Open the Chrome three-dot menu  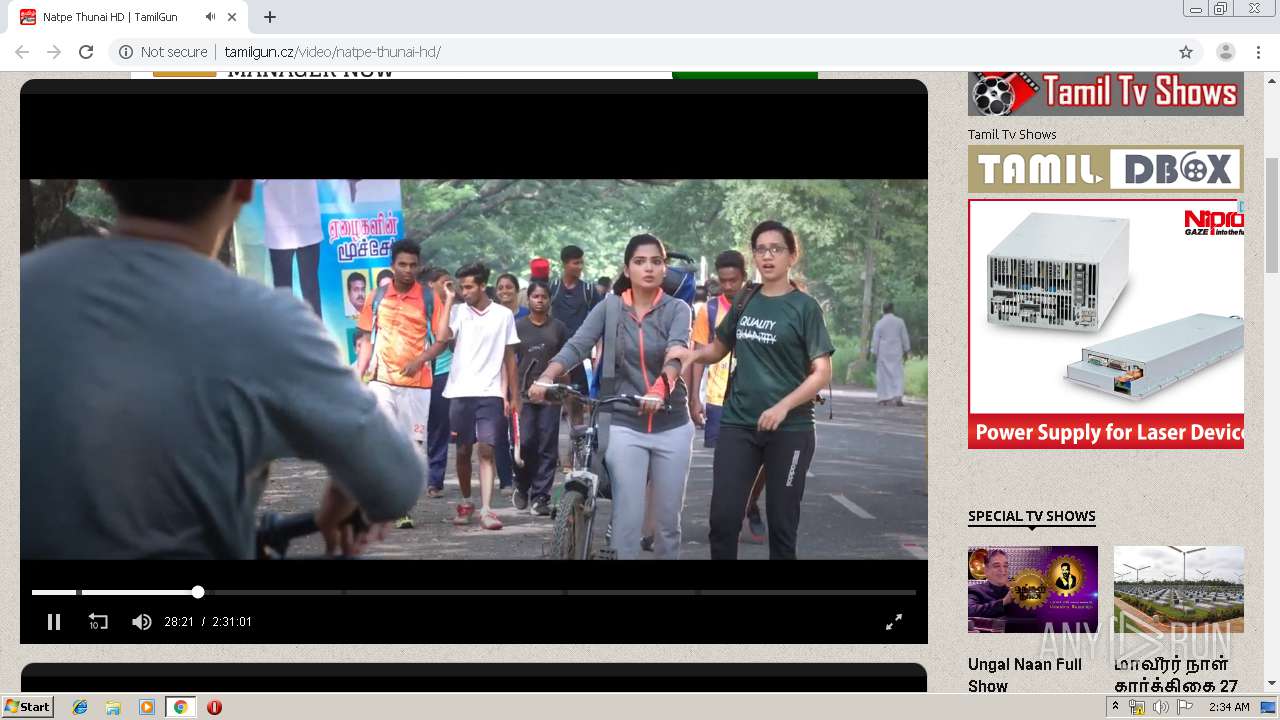1257,52
